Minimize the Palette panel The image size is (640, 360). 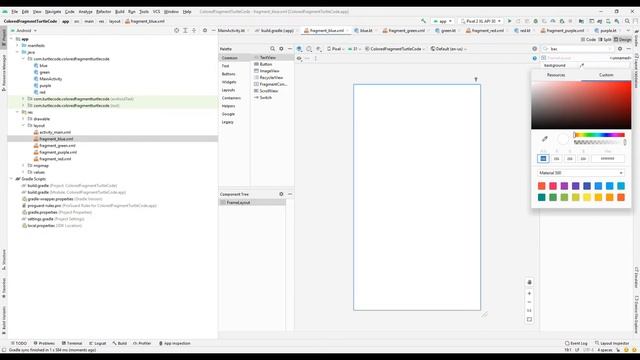point(290,49)
